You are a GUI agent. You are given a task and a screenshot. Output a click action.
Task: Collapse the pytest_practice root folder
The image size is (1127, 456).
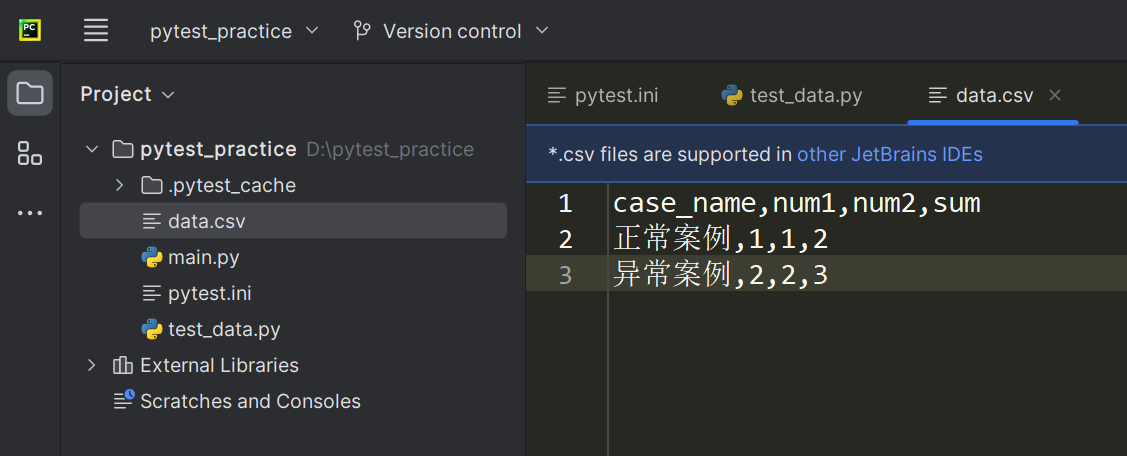(x=93, y=150)
